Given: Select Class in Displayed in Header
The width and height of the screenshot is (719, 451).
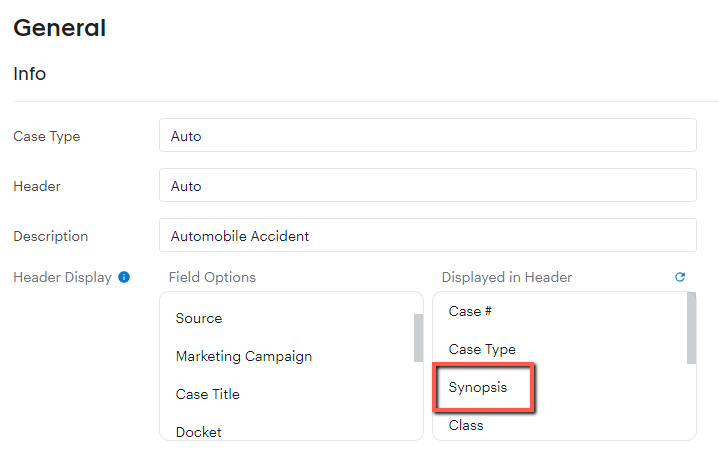Looking at the screenshot, I should pyautogui.click(x=466, y=425).
